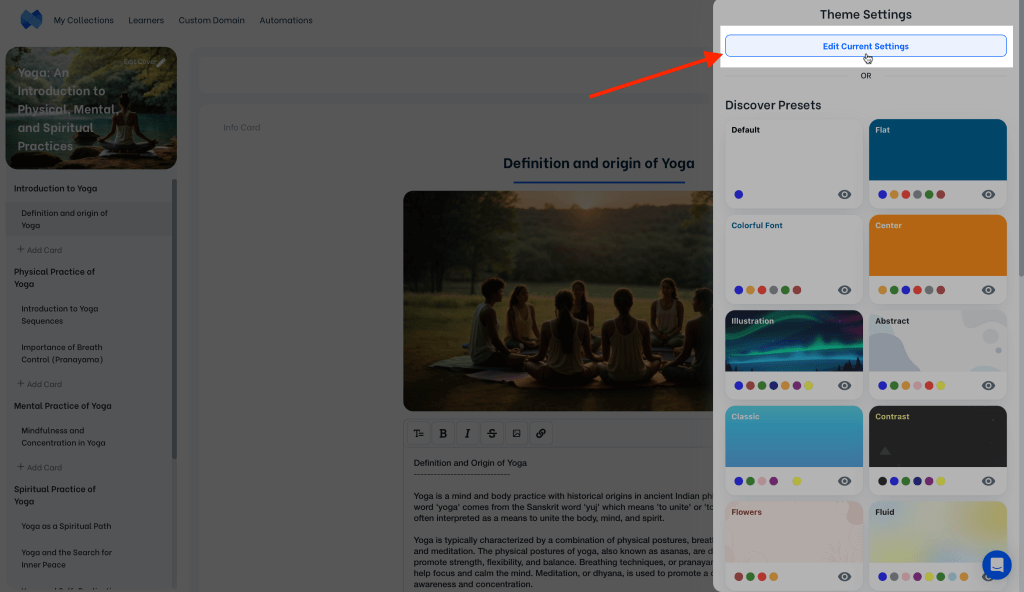This screenshot has width=1024, height=592.
Task: Go to the Automations menu item
Action: (286, 20)
